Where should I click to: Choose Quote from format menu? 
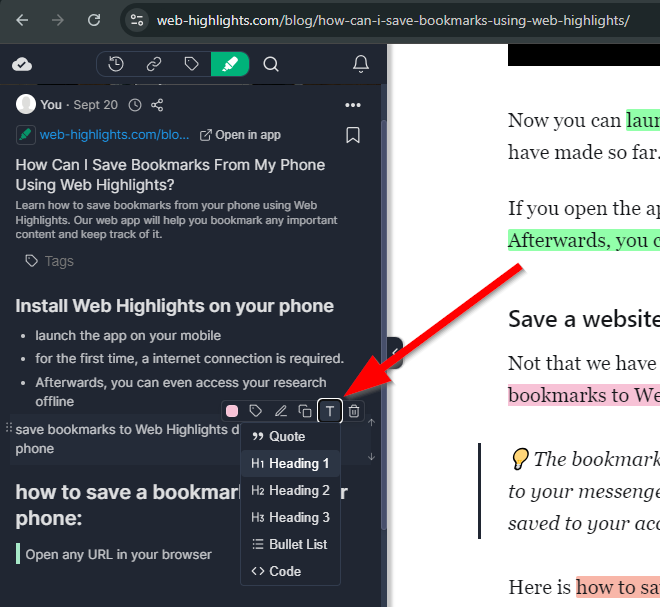290,437
